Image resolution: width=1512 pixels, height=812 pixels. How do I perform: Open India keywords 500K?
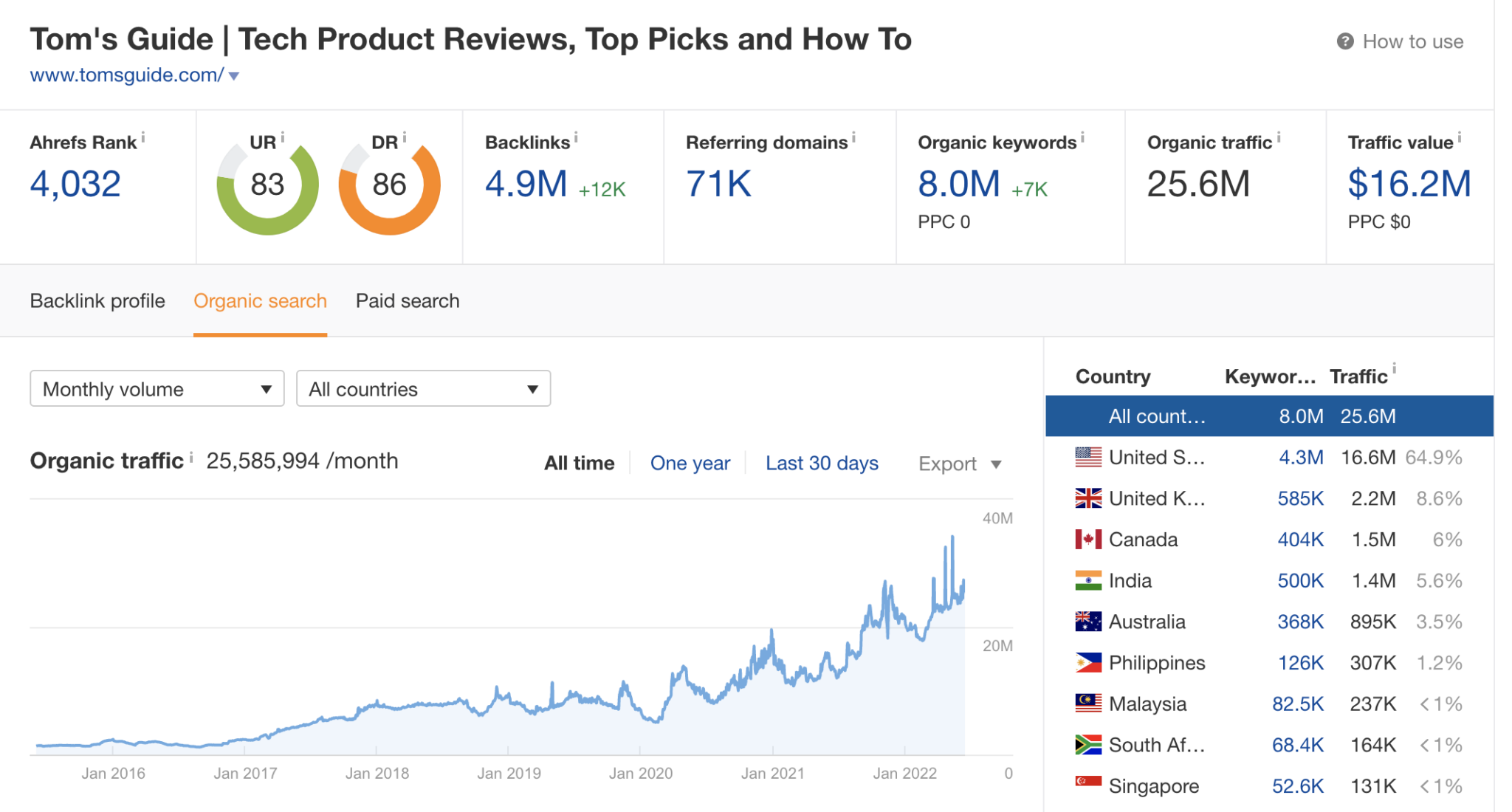(1300, 581)
